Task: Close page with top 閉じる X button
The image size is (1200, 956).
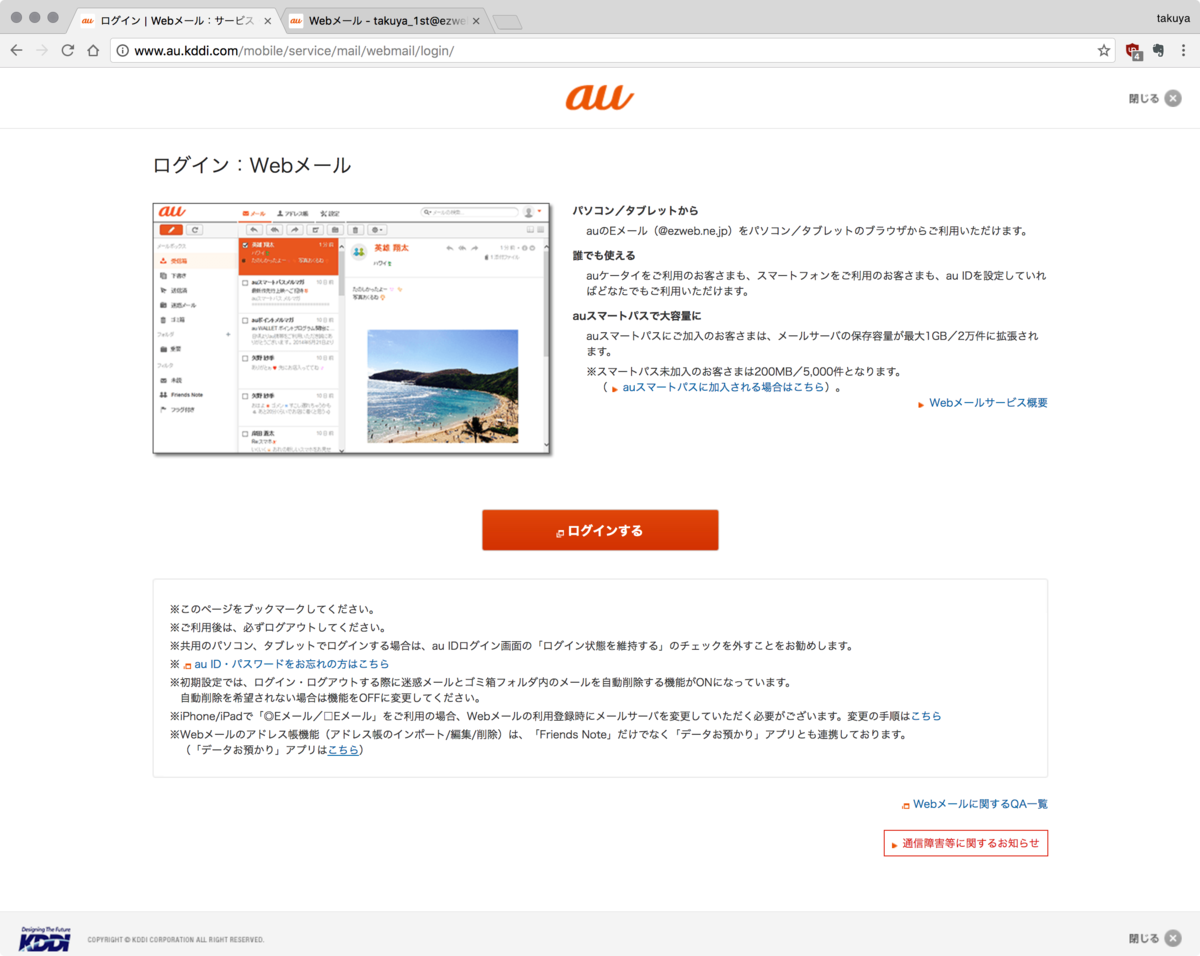Action: point(1155,98)
